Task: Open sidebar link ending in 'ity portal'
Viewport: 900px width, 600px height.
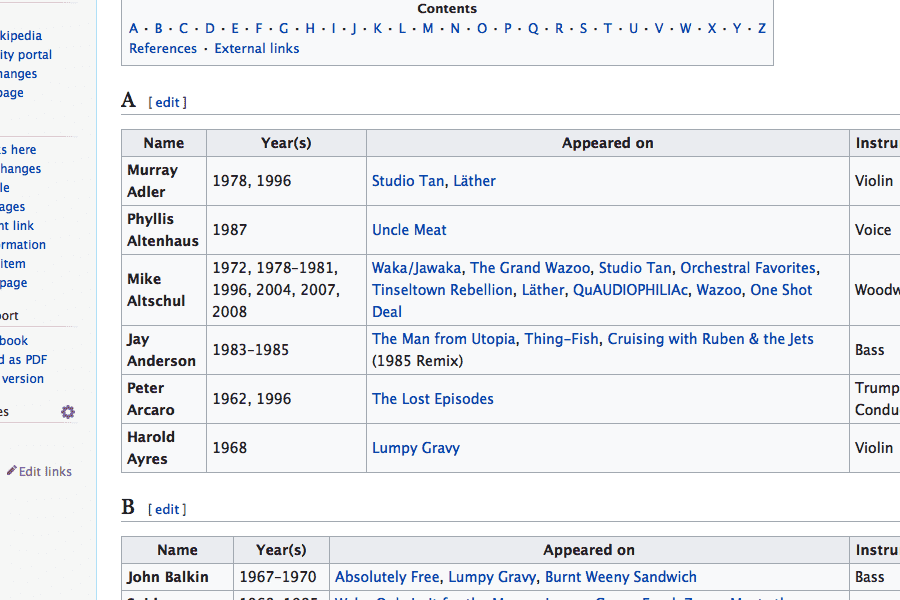Action: (26, 55)
